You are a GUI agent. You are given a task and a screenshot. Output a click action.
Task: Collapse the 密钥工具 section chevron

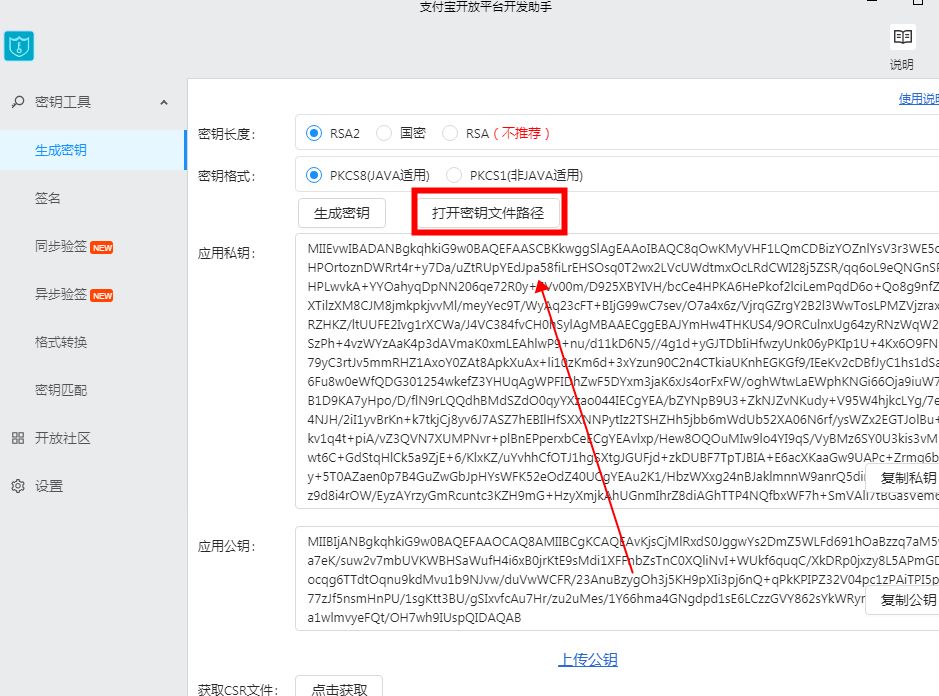click(x=163, y=102)
